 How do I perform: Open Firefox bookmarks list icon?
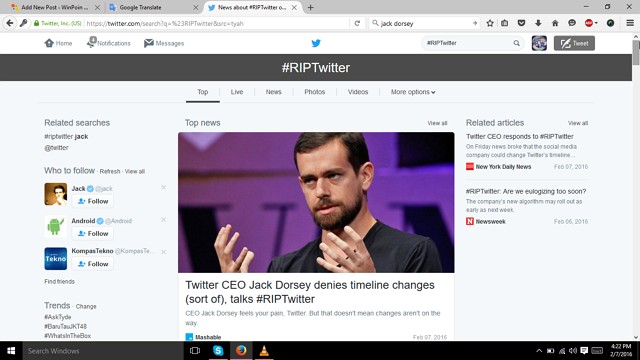[x=504, y=23]
